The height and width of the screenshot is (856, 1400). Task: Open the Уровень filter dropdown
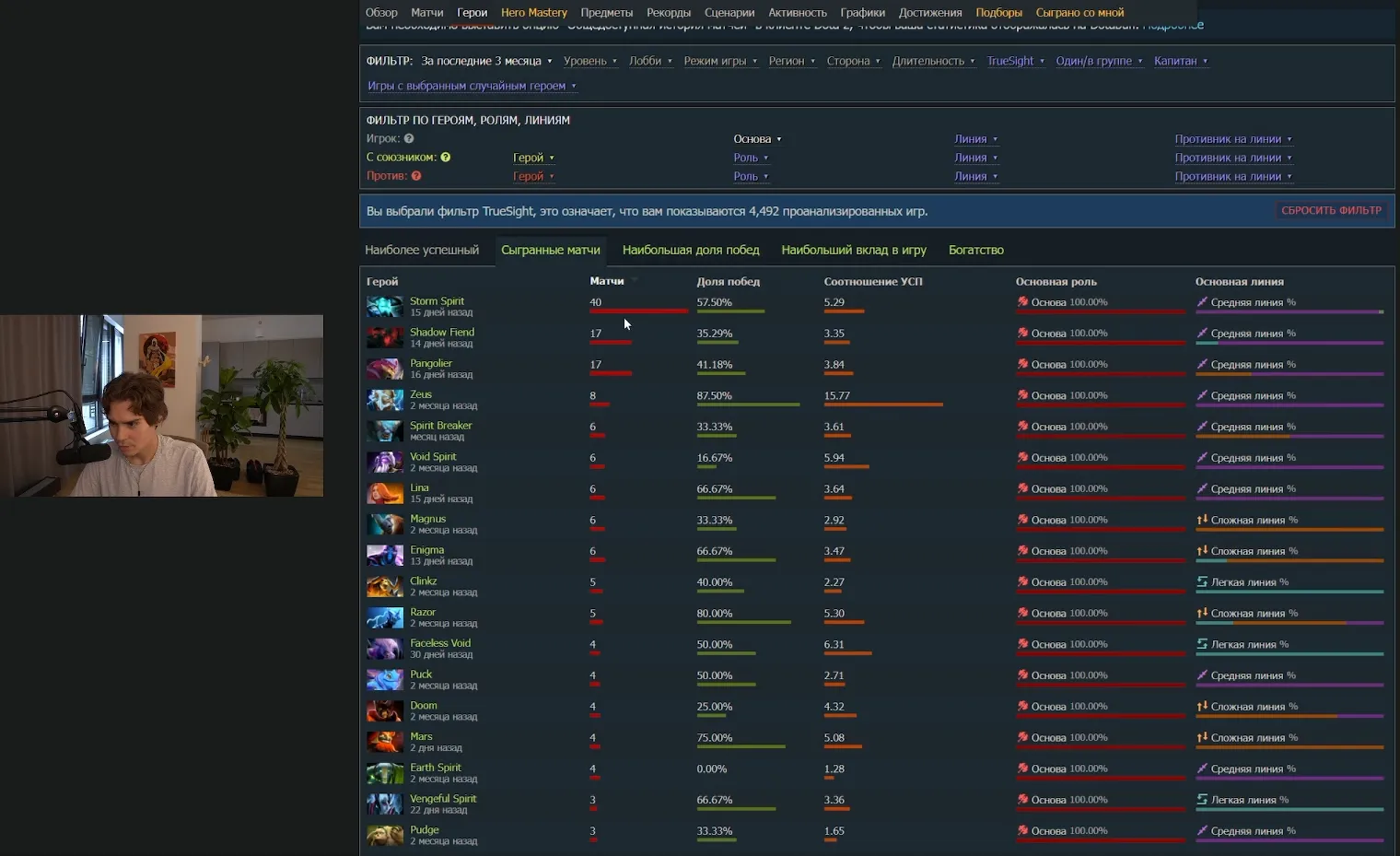pyautogui.click(x=589, y=61)
